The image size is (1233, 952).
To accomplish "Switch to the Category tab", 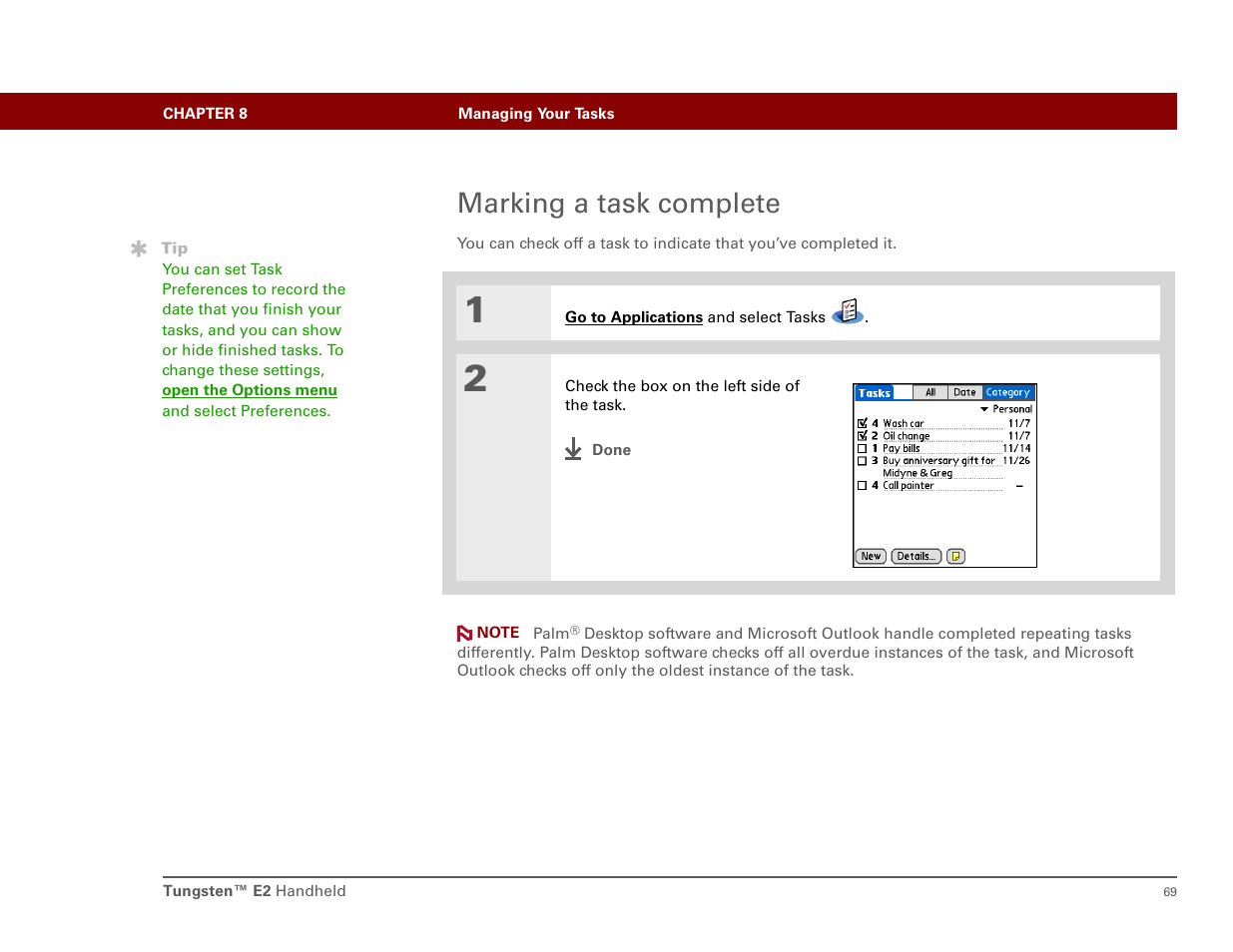I will click(1008, 392).
